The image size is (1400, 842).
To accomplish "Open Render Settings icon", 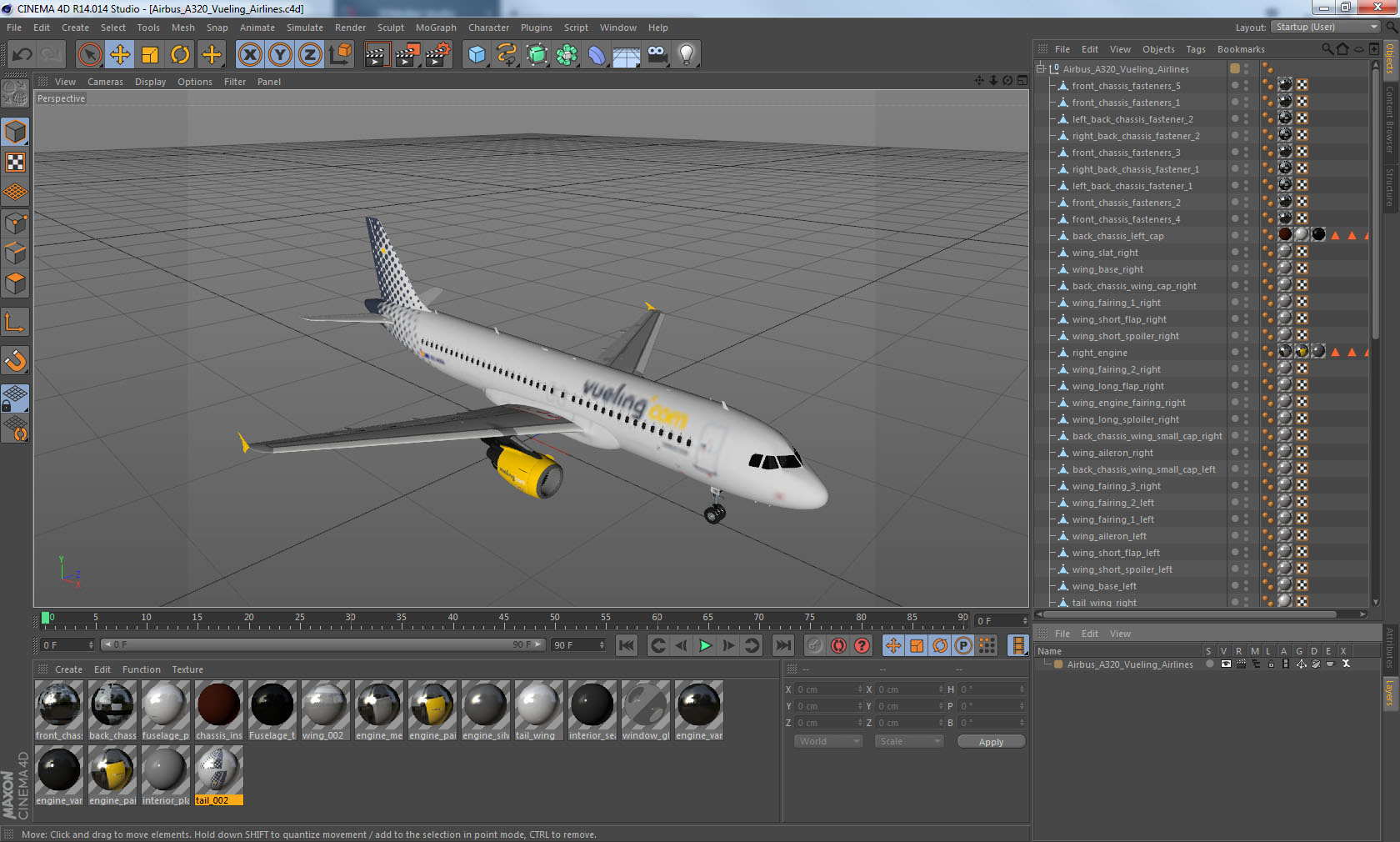I will pyautogui.click(x=438, y=55).
